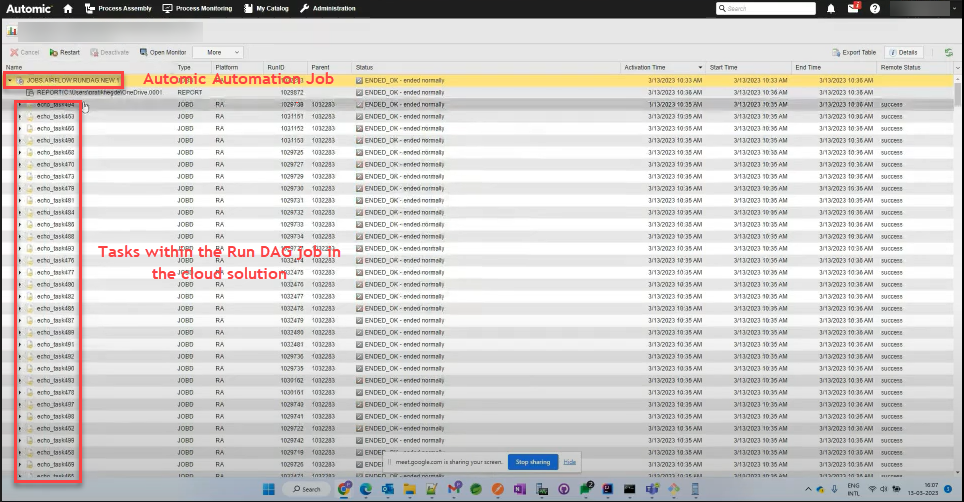Select the echo_task473 row
The height and width of the screenshot is (502, 964).
coord(478,176)
